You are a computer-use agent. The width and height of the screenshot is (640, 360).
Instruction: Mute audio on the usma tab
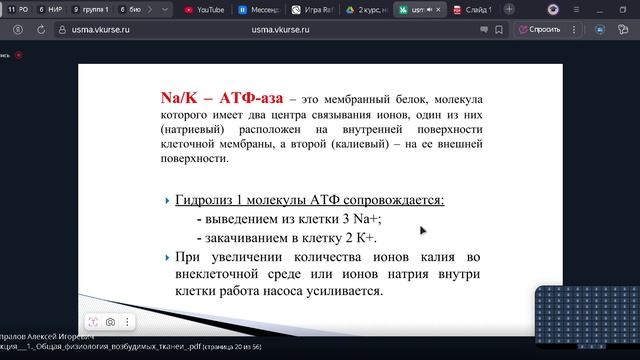coord(429,10)
